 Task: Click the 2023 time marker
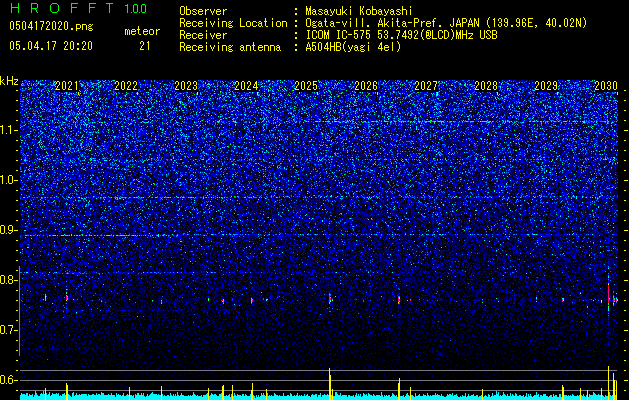coord(186,86)
